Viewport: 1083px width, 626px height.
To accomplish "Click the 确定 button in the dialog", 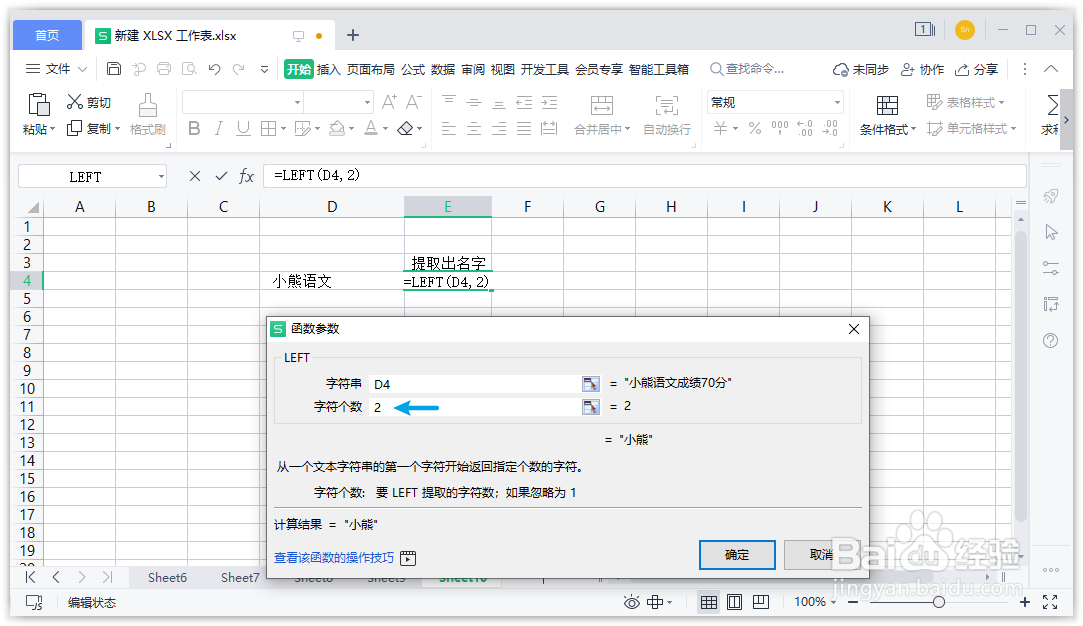I will tap(737, 554).
